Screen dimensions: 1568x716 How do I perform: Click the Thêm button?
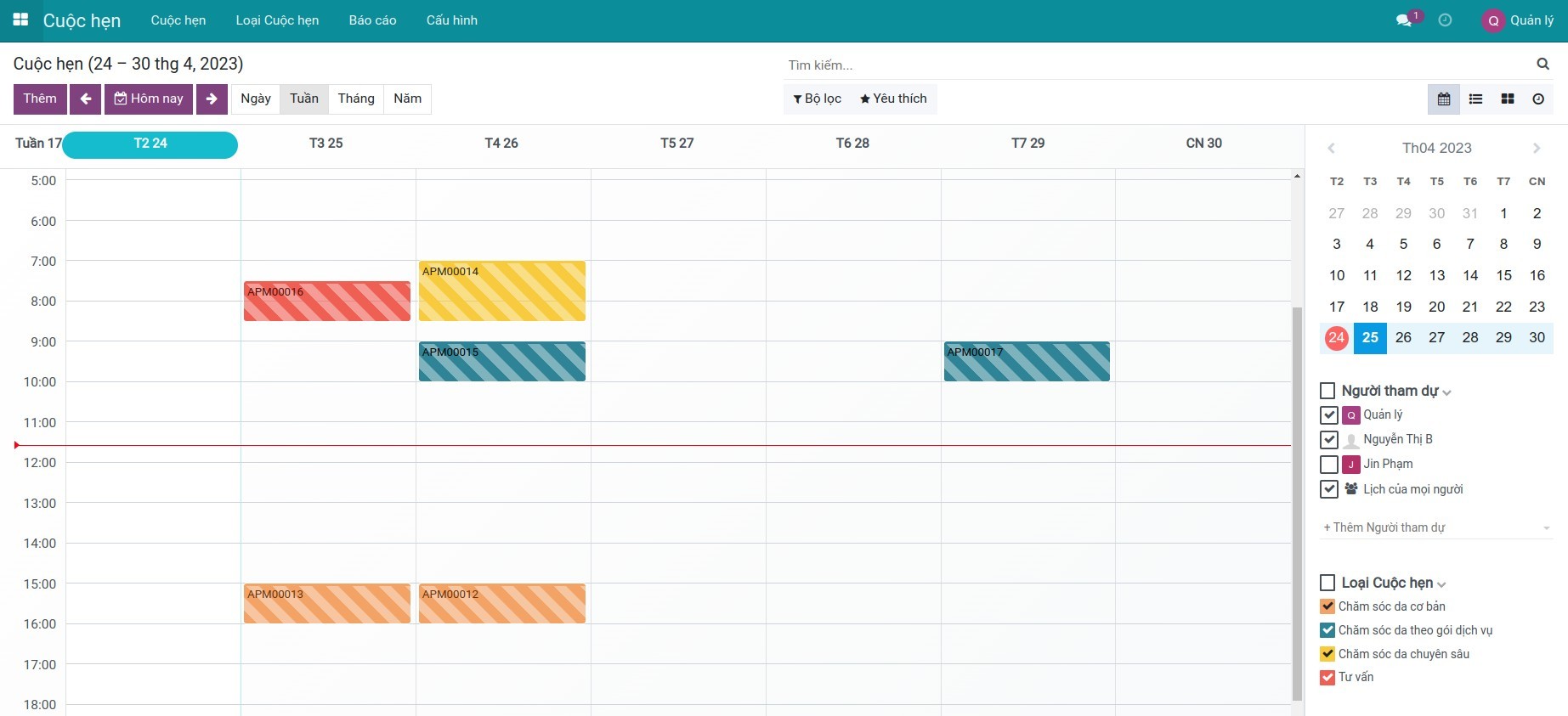click(x=40, y=99)
